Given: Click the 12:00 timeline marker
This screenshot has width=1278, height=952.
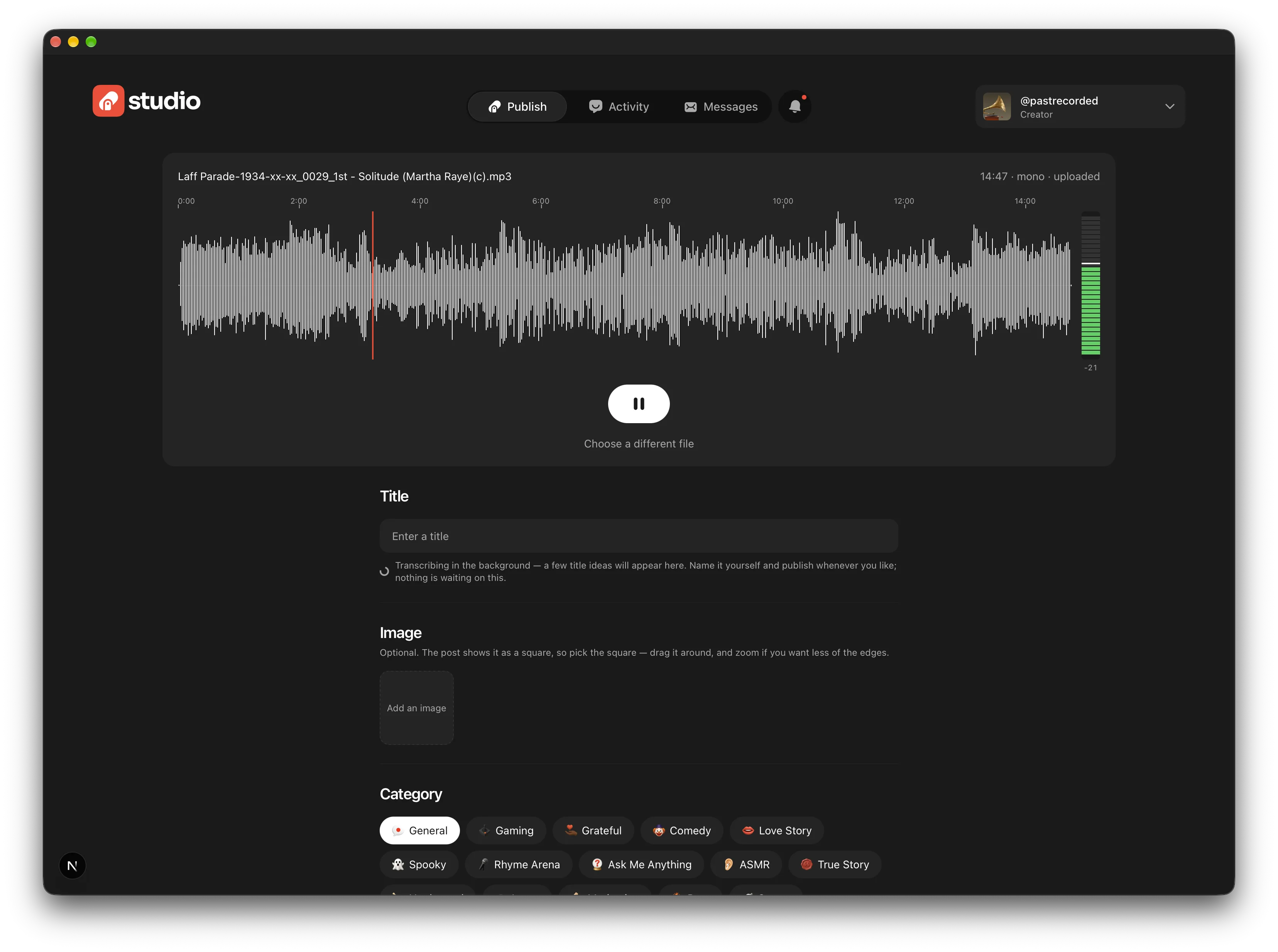Looking at the screenshot, I should click(x=904, y=201).
